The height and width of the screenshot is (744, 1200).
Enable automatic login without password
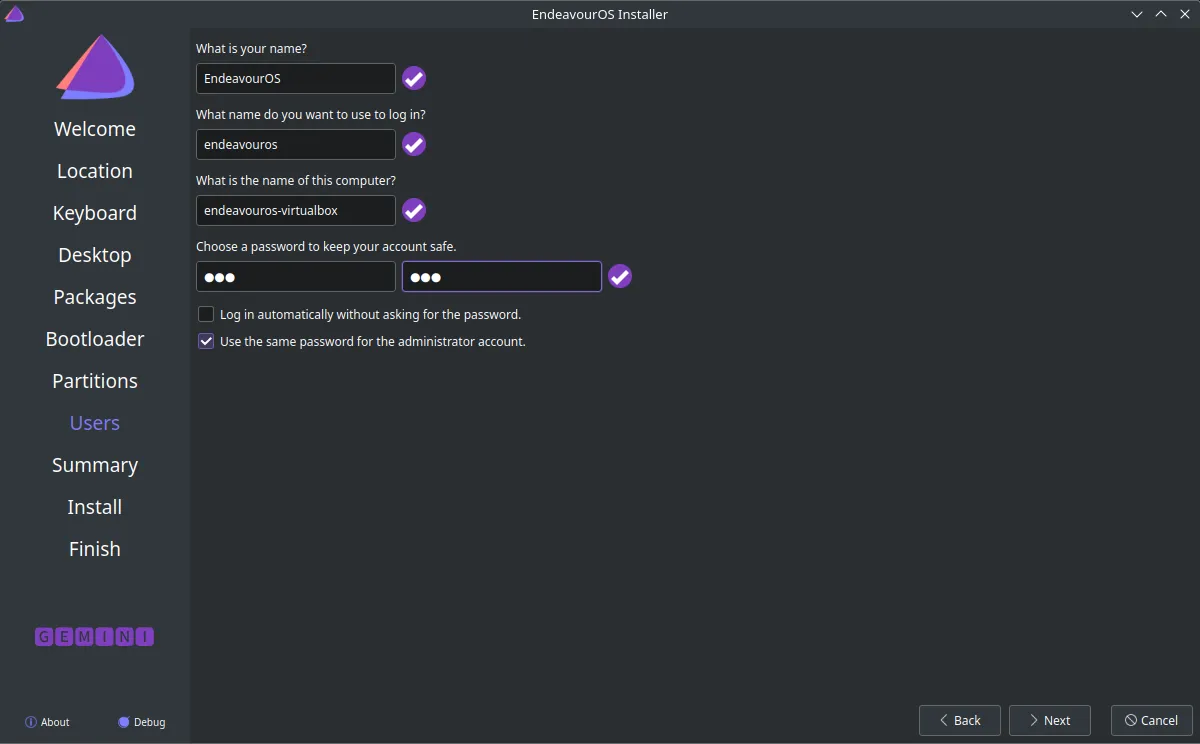pos(206,314)
